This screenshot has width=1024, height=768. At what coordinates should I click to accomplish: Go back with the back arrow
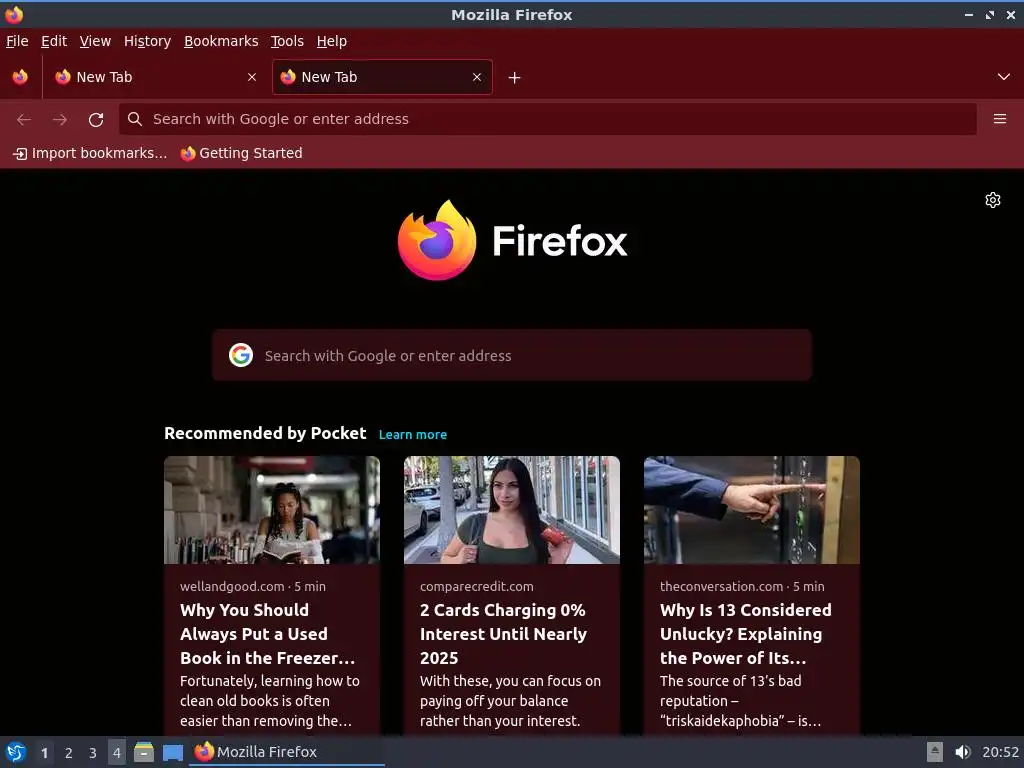[x=24, y=120]
